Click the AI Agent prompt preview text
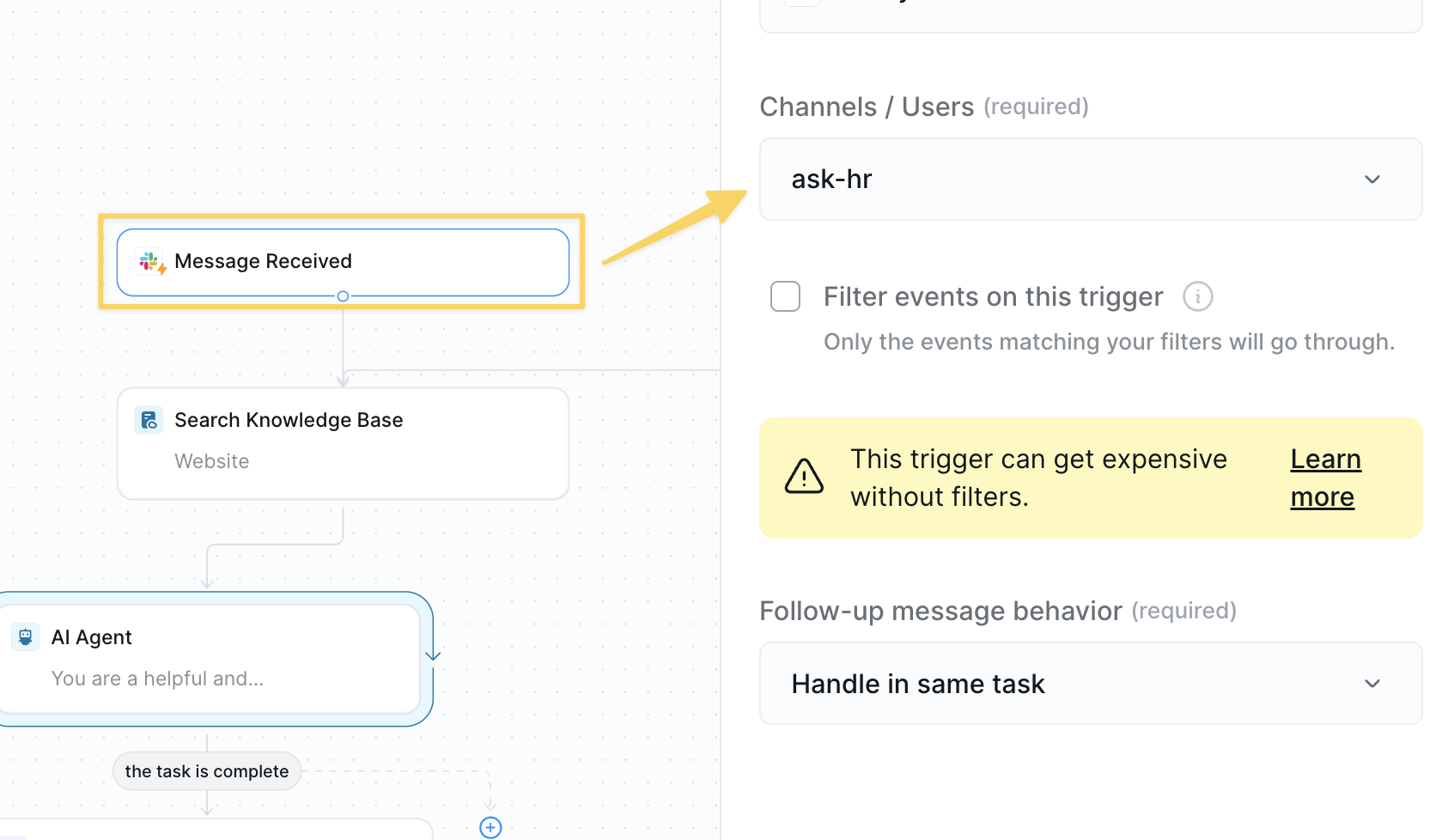Viewport: 1448px width, 840px height. (157, 679)
